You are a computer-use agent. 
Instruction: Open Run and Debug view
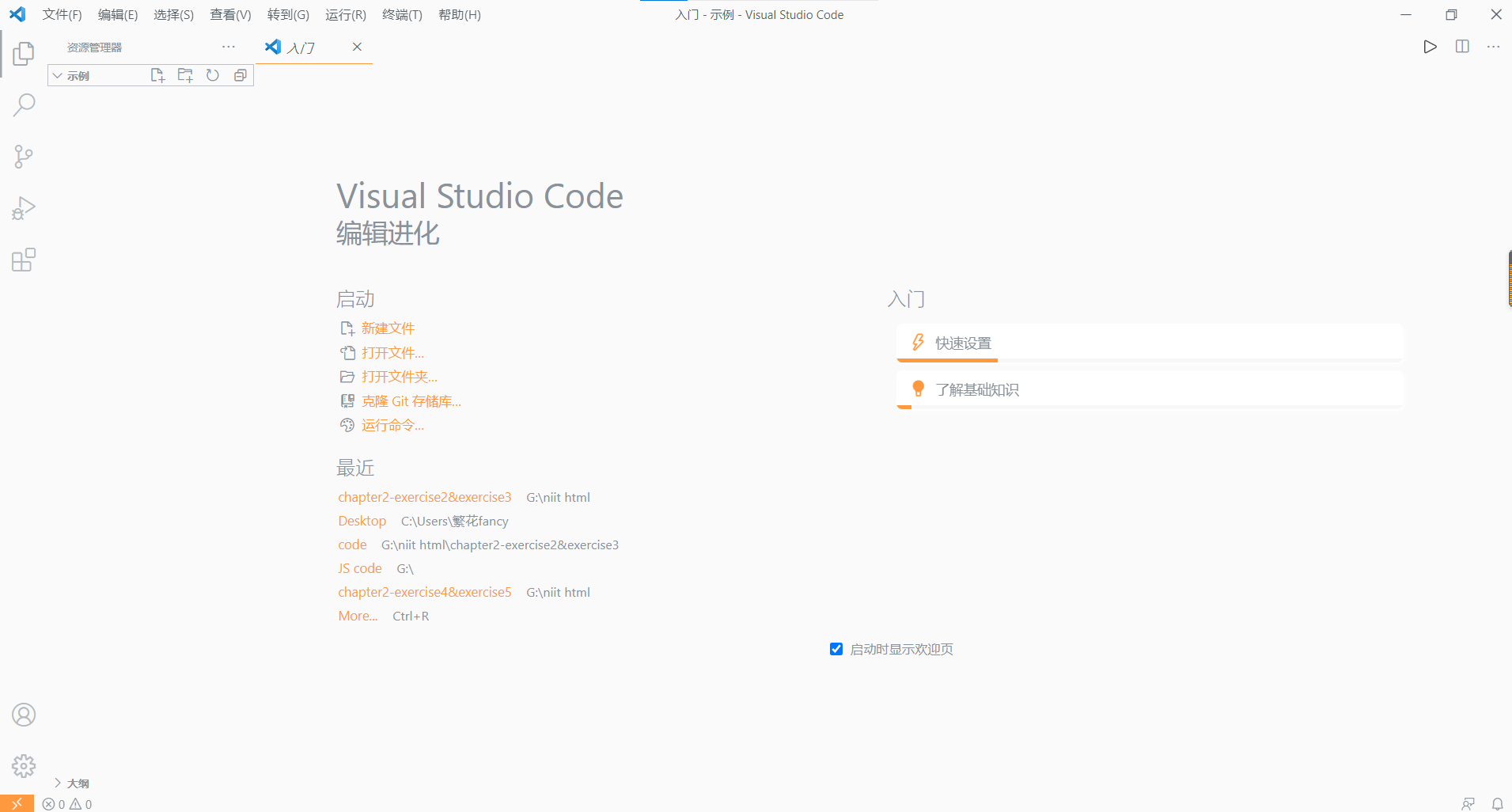tap(24, 208)
